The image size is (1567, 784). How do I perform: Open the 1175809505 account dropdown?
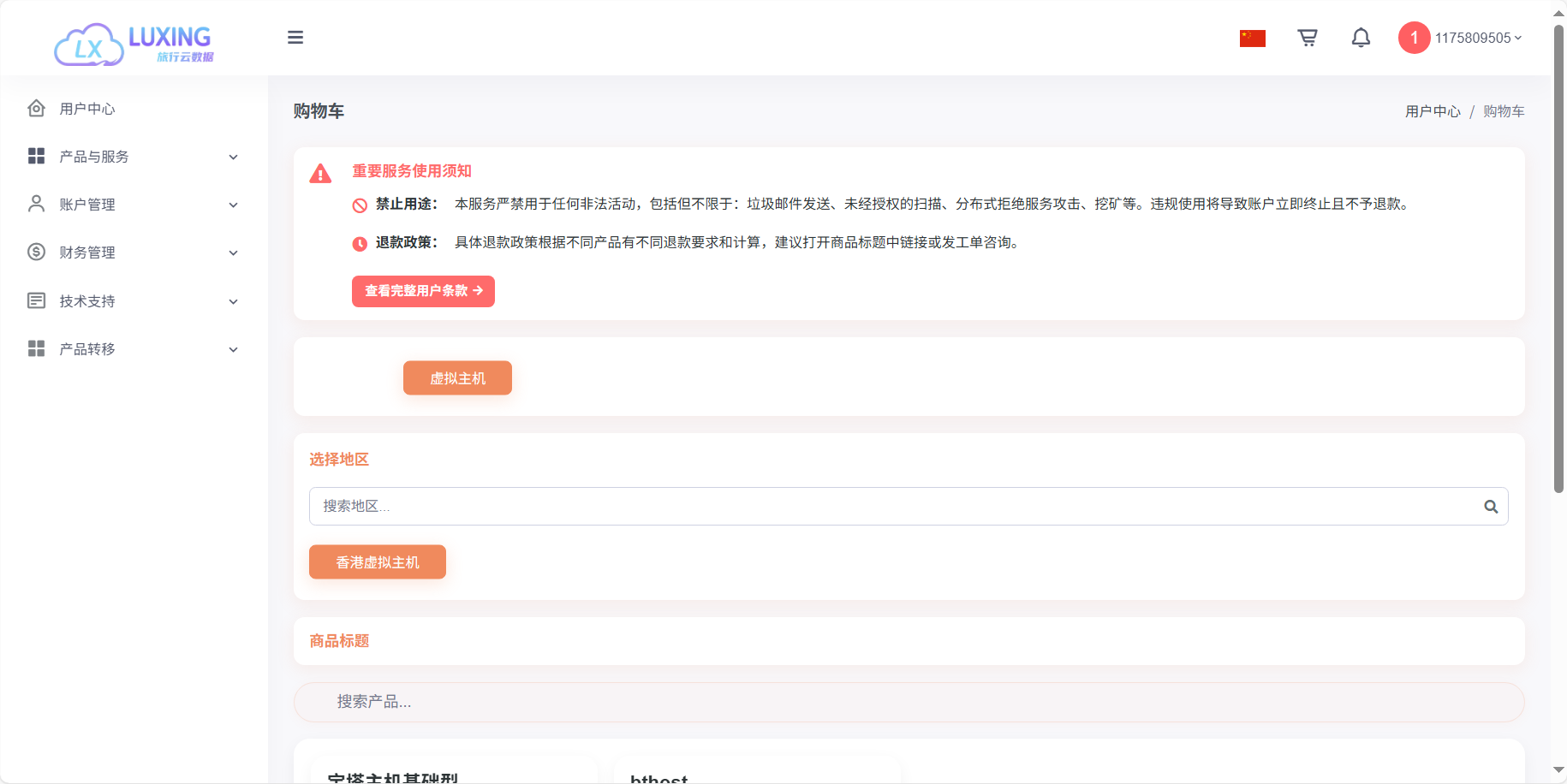pos(1478,38)
